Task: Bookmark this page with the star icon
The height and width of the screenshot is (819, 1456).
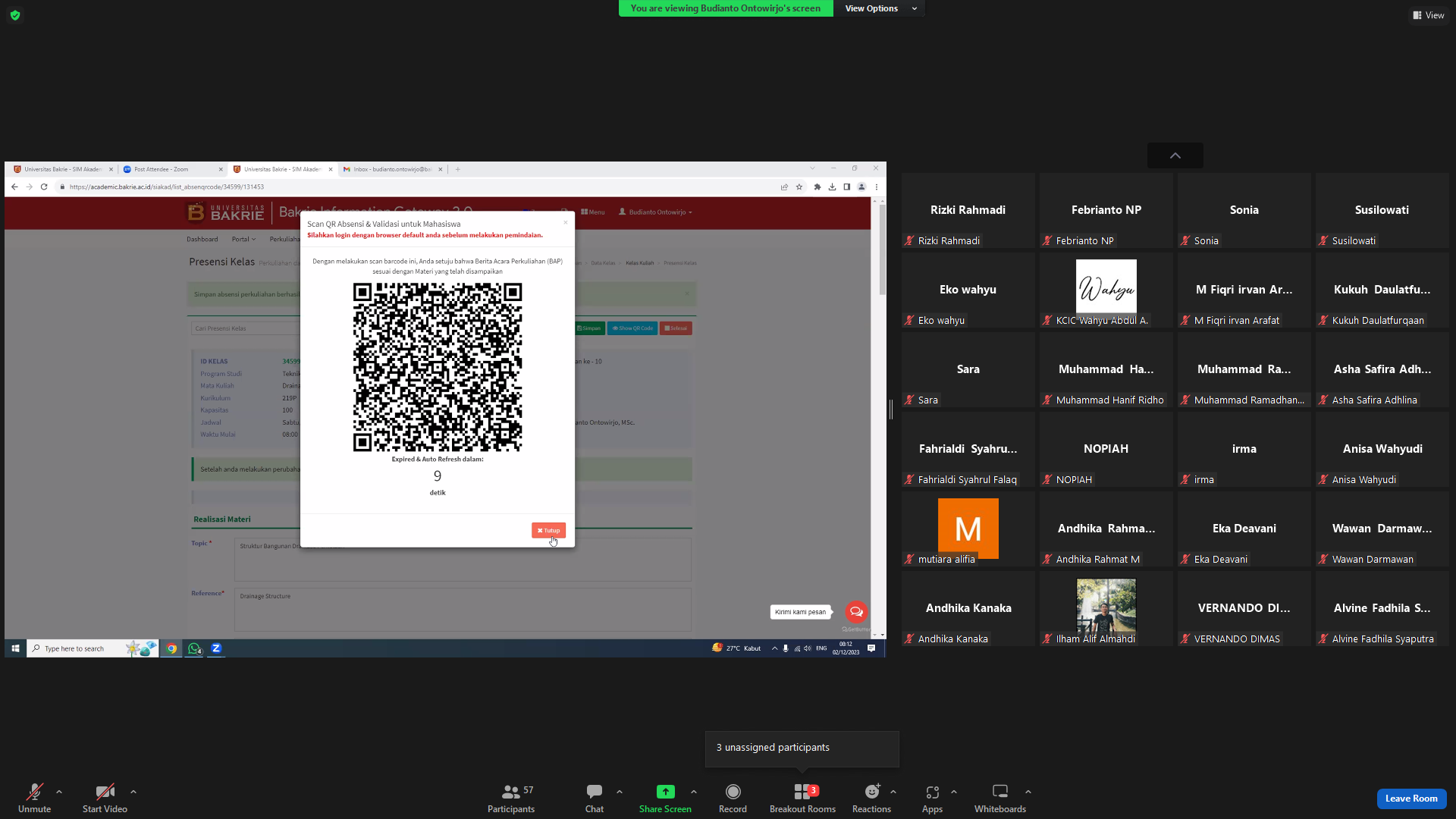Action: pyautogui.click(x=799, y=187)
